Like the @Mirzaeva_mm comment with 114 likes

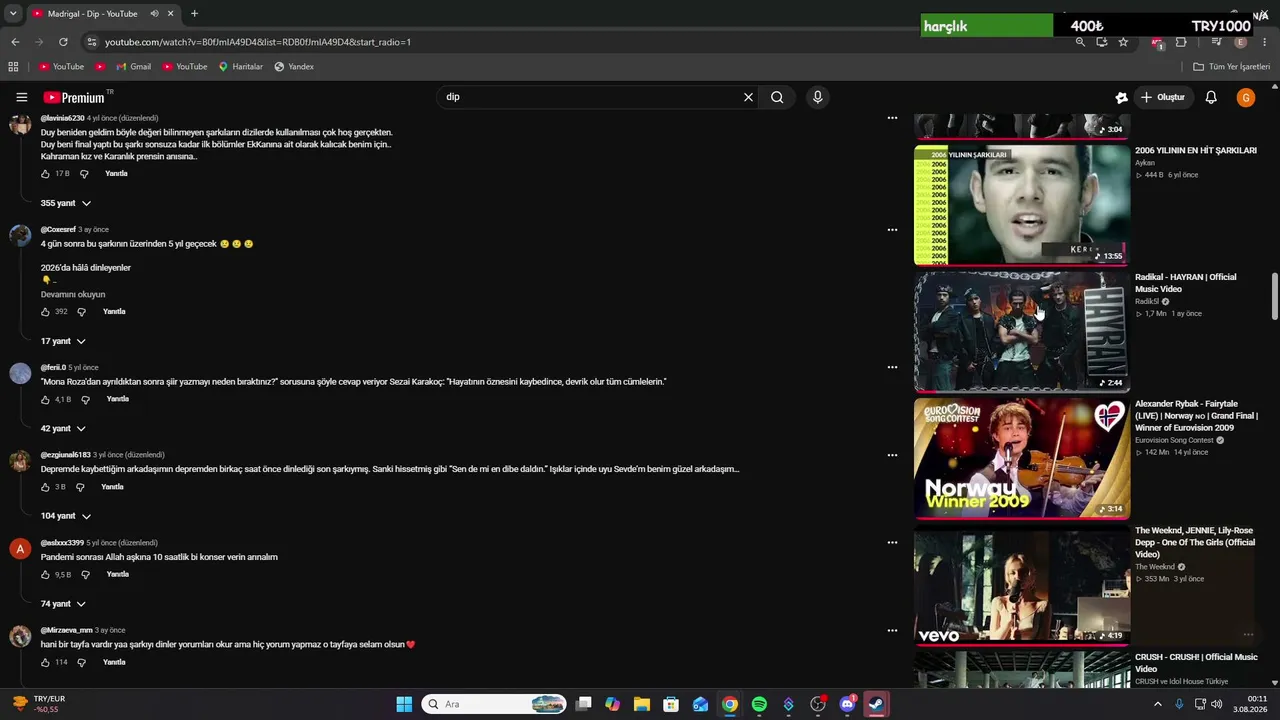click(x=45, y=663)
